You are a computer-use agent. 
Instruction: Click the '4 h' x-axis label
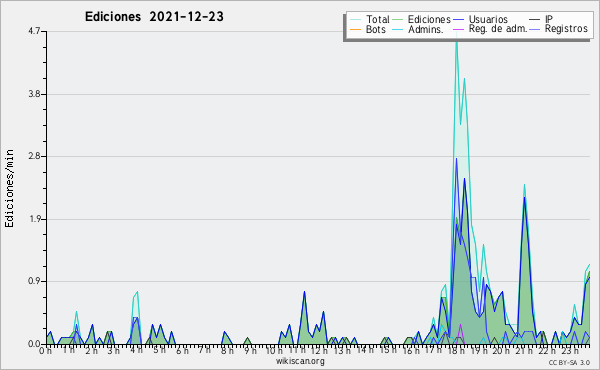click(136, 350)
